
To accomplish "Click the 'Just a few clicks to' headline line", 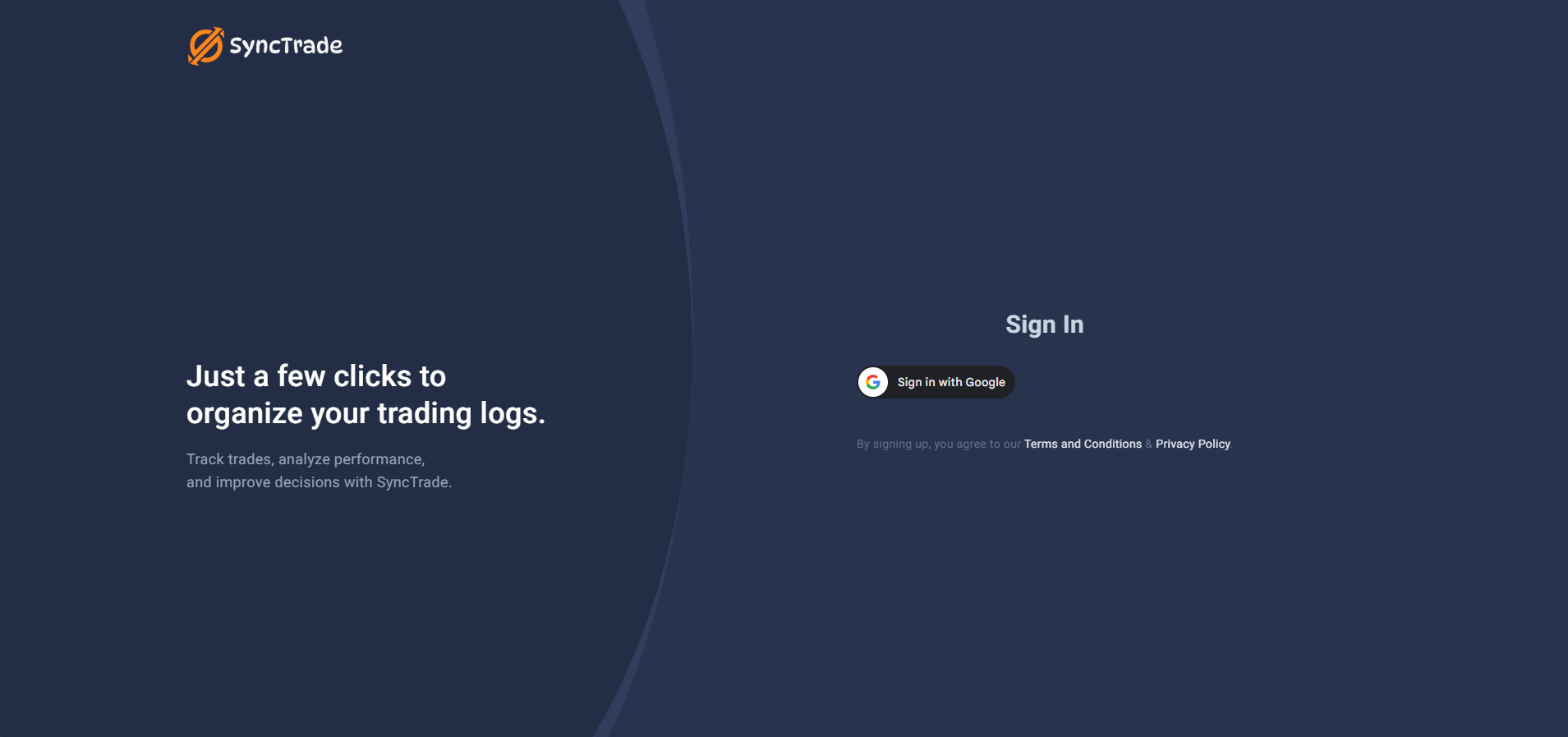I will click(316, 376).
